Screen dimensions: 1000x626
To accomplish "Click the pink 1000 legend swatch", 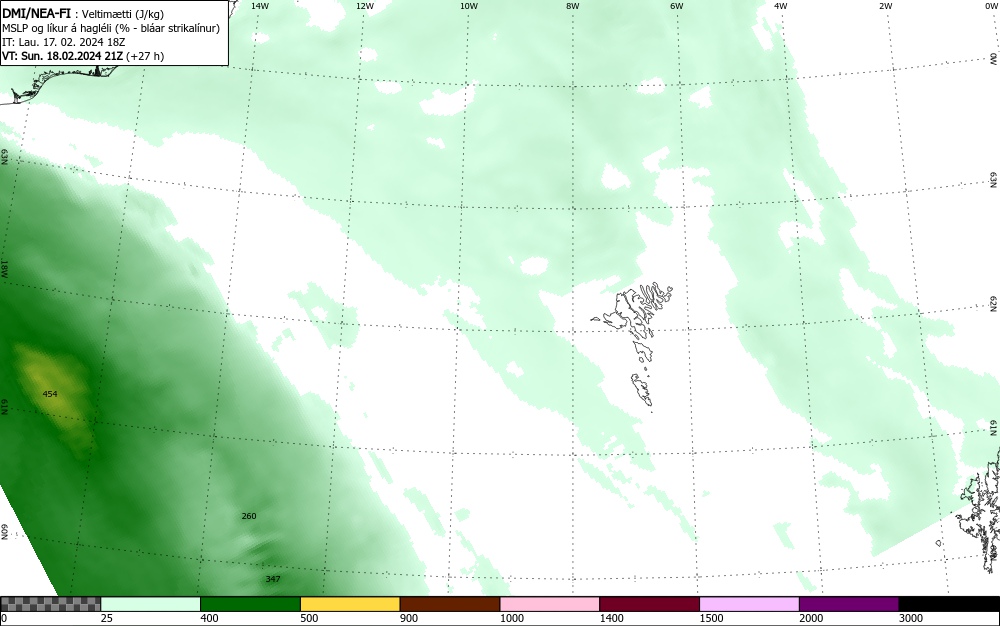I will click(x=550, y=604).
